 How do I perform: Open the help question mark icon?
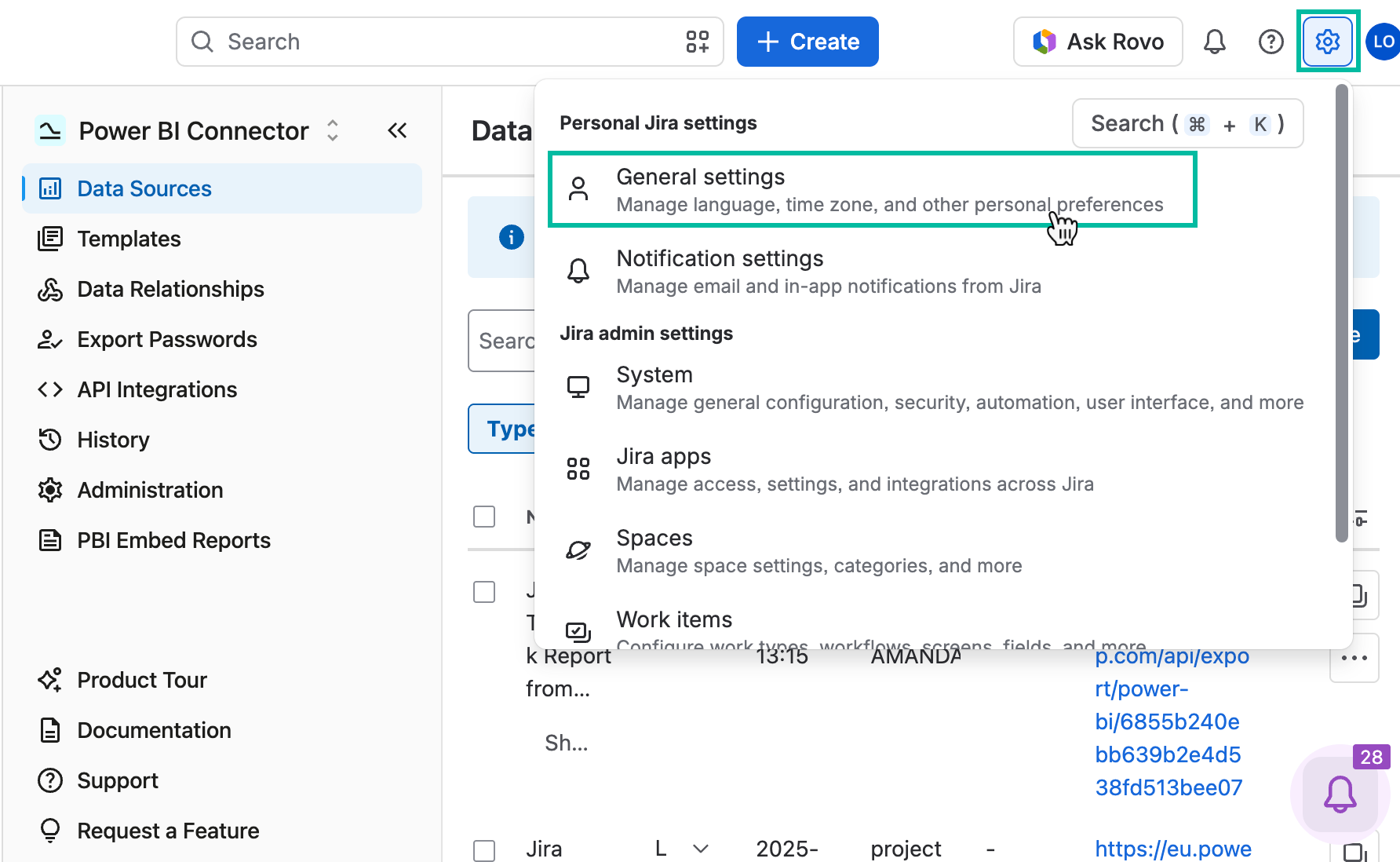1271,42
